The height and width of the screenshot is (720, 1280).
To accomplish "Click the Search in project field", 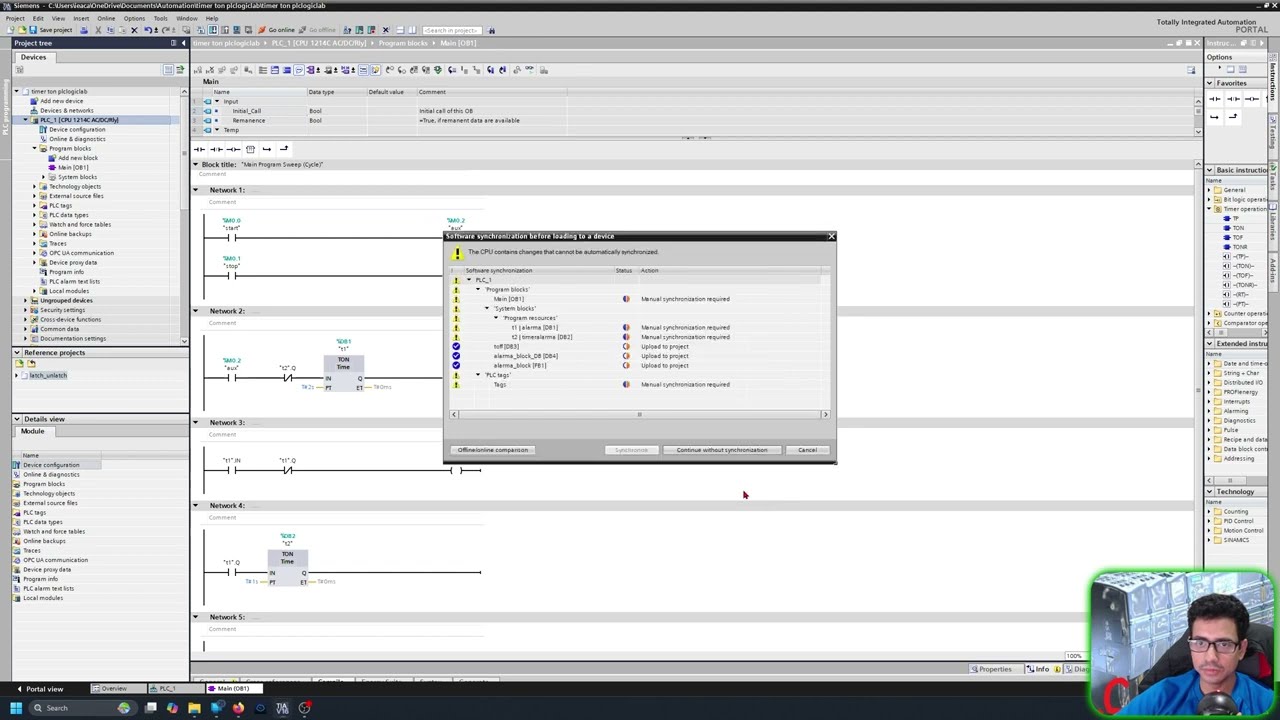I will (x=451, y=30).
